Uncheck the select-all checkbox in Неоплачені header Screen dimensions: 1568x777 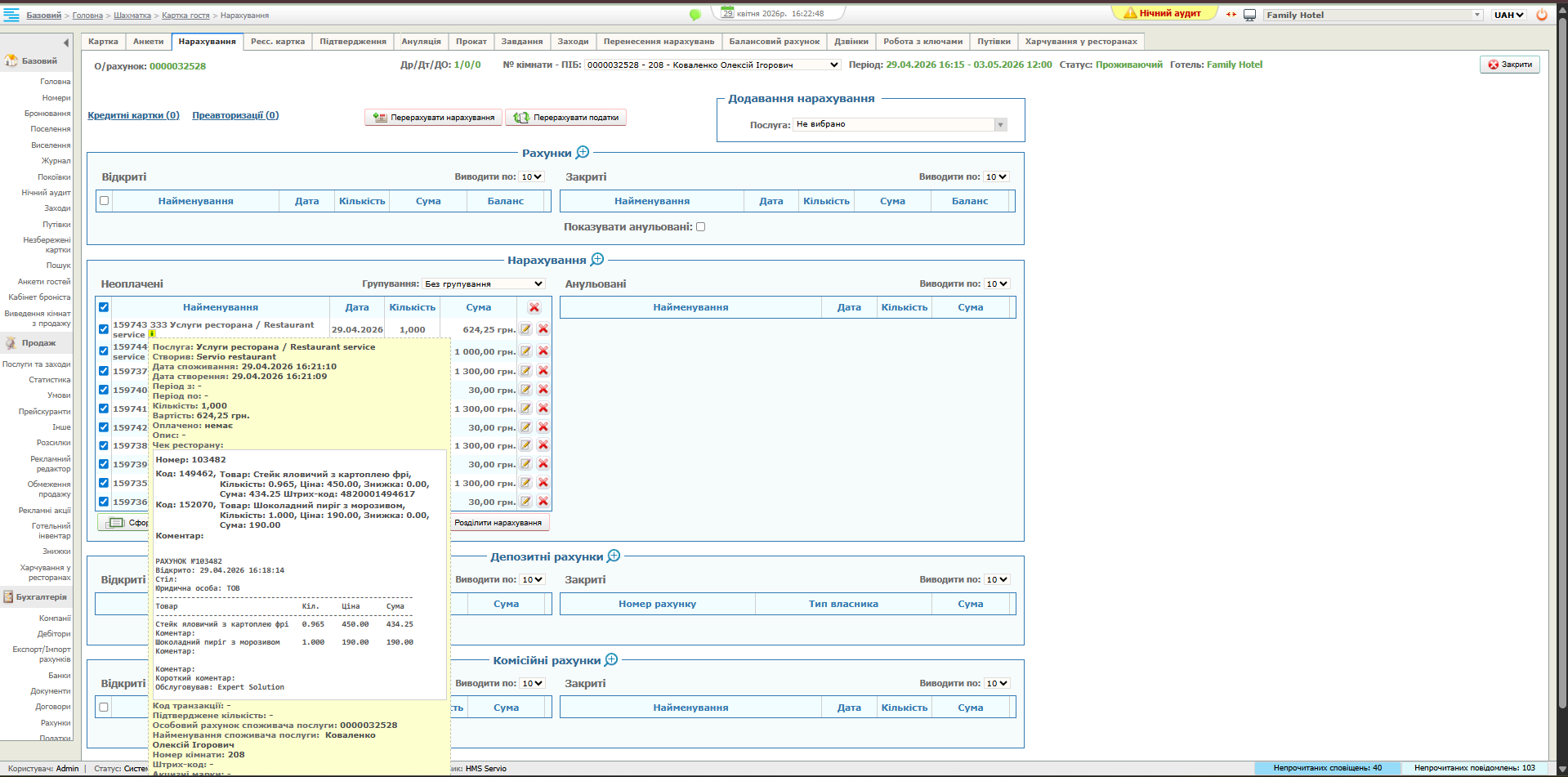(104, 307)
